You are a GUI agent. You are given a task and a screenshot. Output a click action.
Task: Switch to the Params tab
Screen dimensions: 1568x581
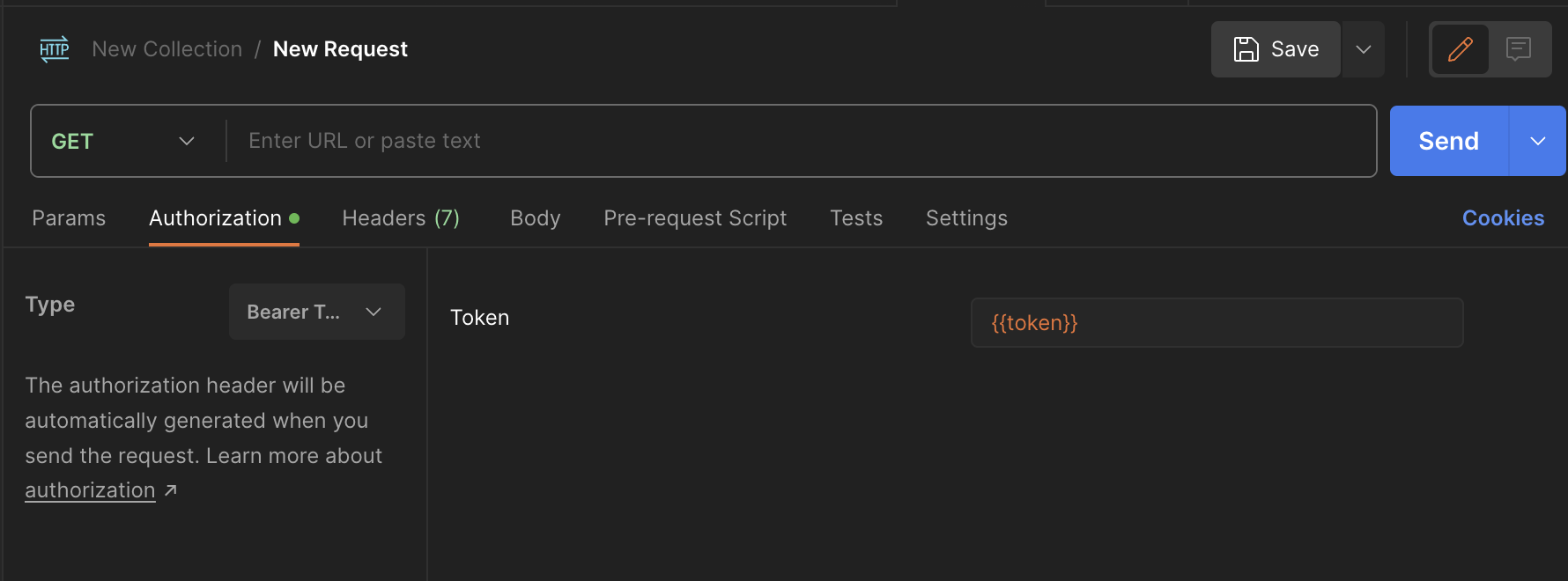click(x=69, y=217)
